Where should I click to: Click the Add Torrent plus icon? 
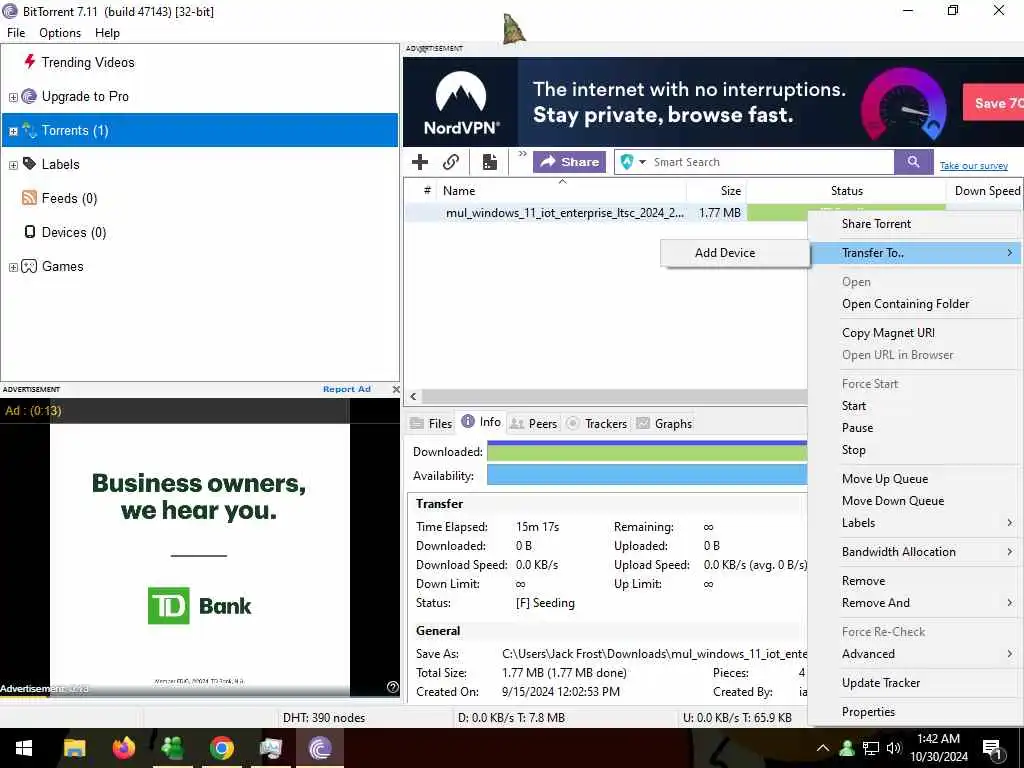click(420, 162)
